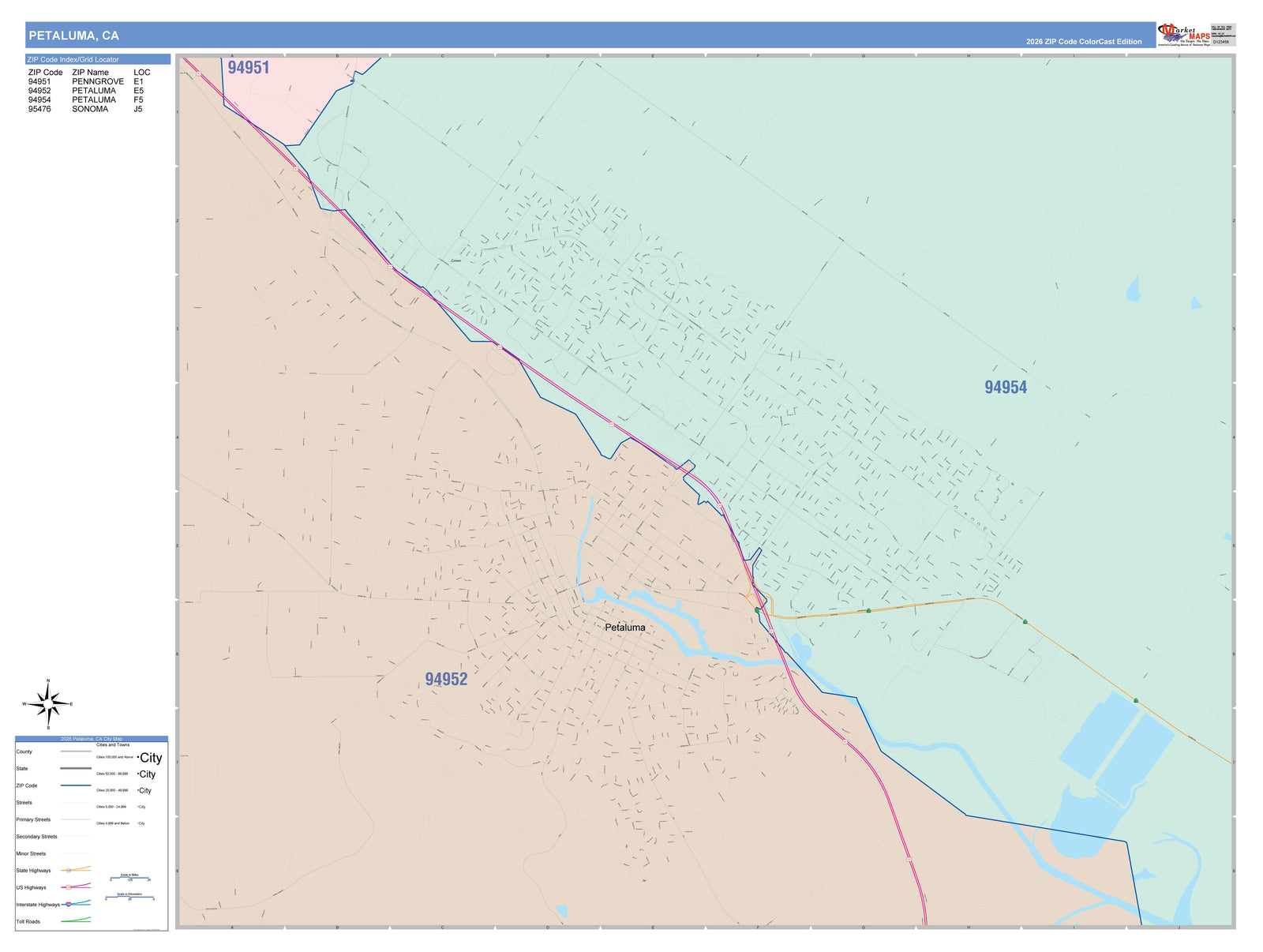Click the compass rose icon
Image resolution: width=1263 pixels, height=952 pixels.
tap(48, 704)
